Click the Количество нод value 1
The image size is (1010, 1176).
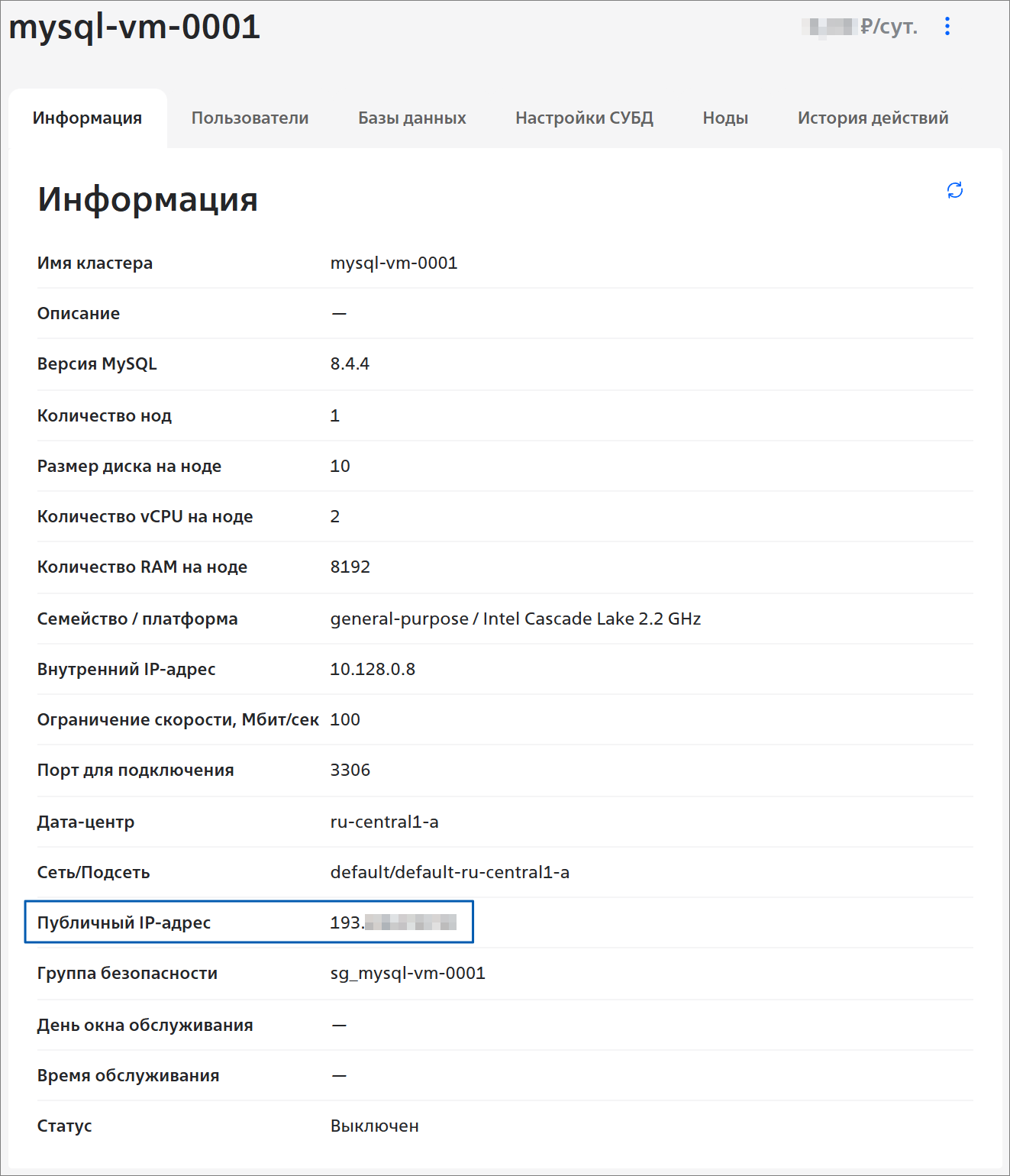tap(335, 415)
